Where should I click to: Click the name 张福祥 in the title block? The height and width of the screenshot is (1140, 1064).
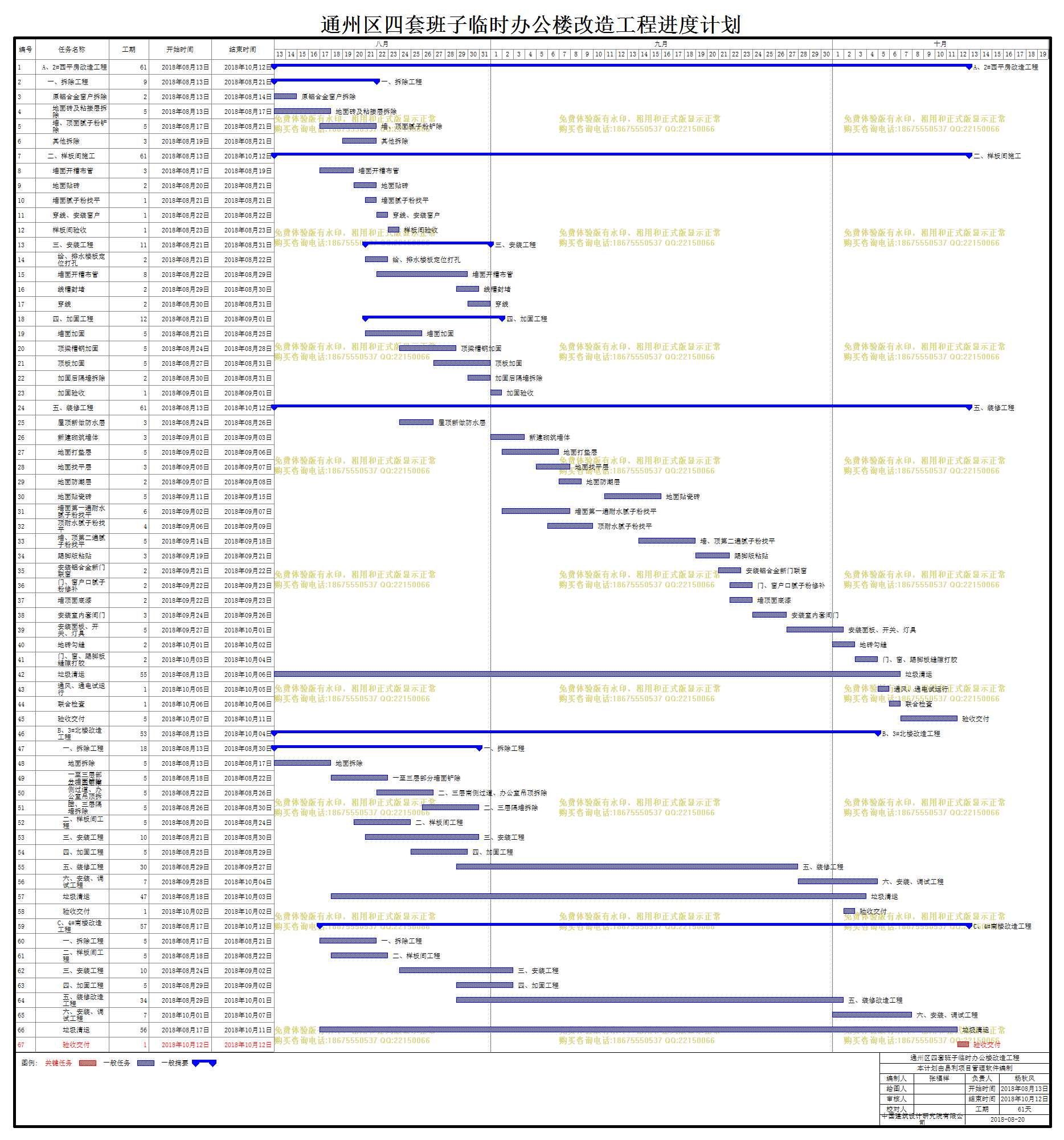939,1078
